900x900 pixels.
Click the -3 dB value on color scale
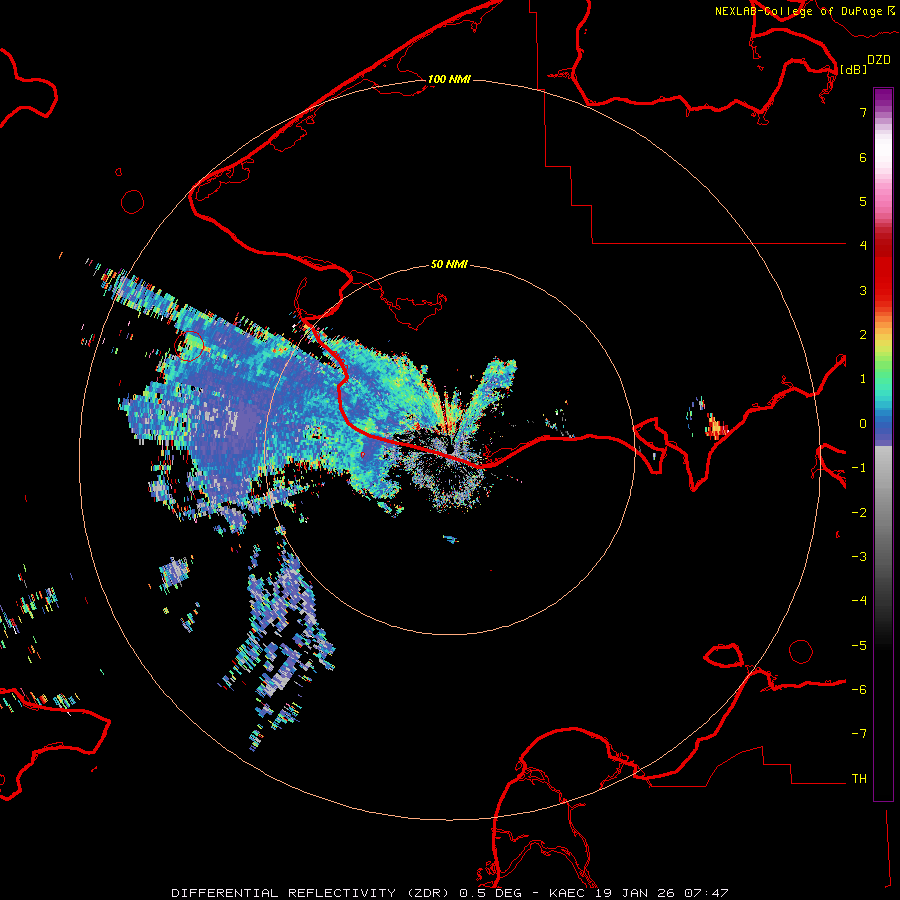point(859,557)
